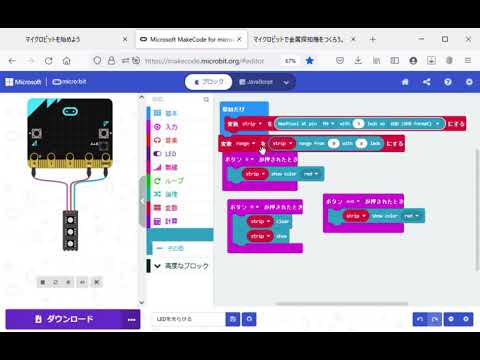Change button A dropdown on first event block

click(249, 160)
